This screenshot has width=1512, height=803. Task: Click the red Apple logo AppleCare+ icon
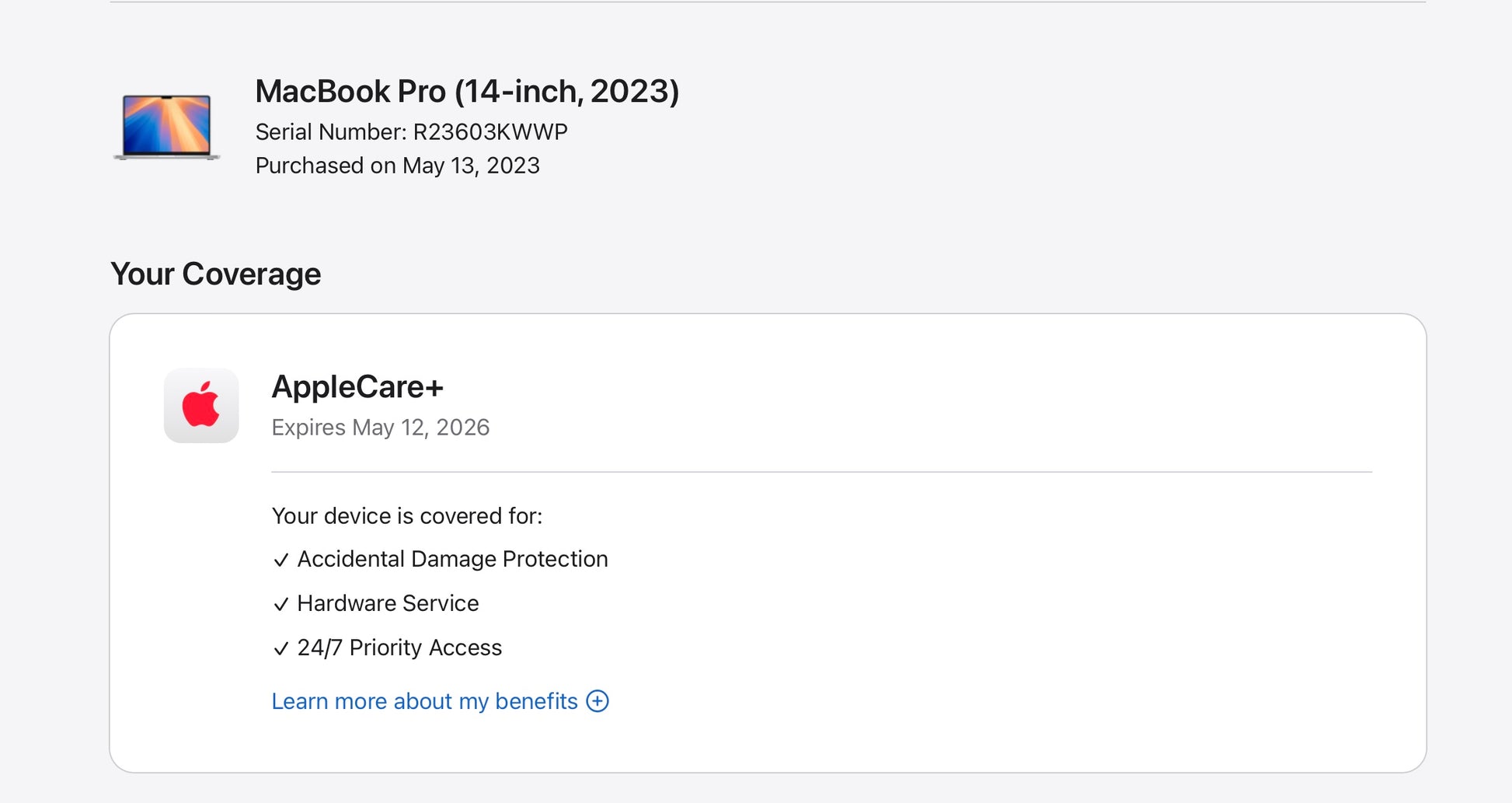click(x=201, y=405)
